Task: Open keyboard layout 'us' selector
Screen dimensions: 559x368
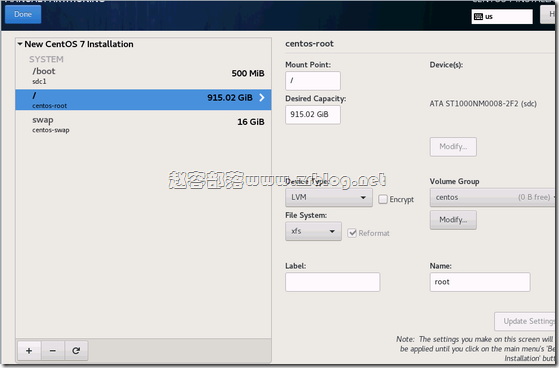Action: click(502, 16)
